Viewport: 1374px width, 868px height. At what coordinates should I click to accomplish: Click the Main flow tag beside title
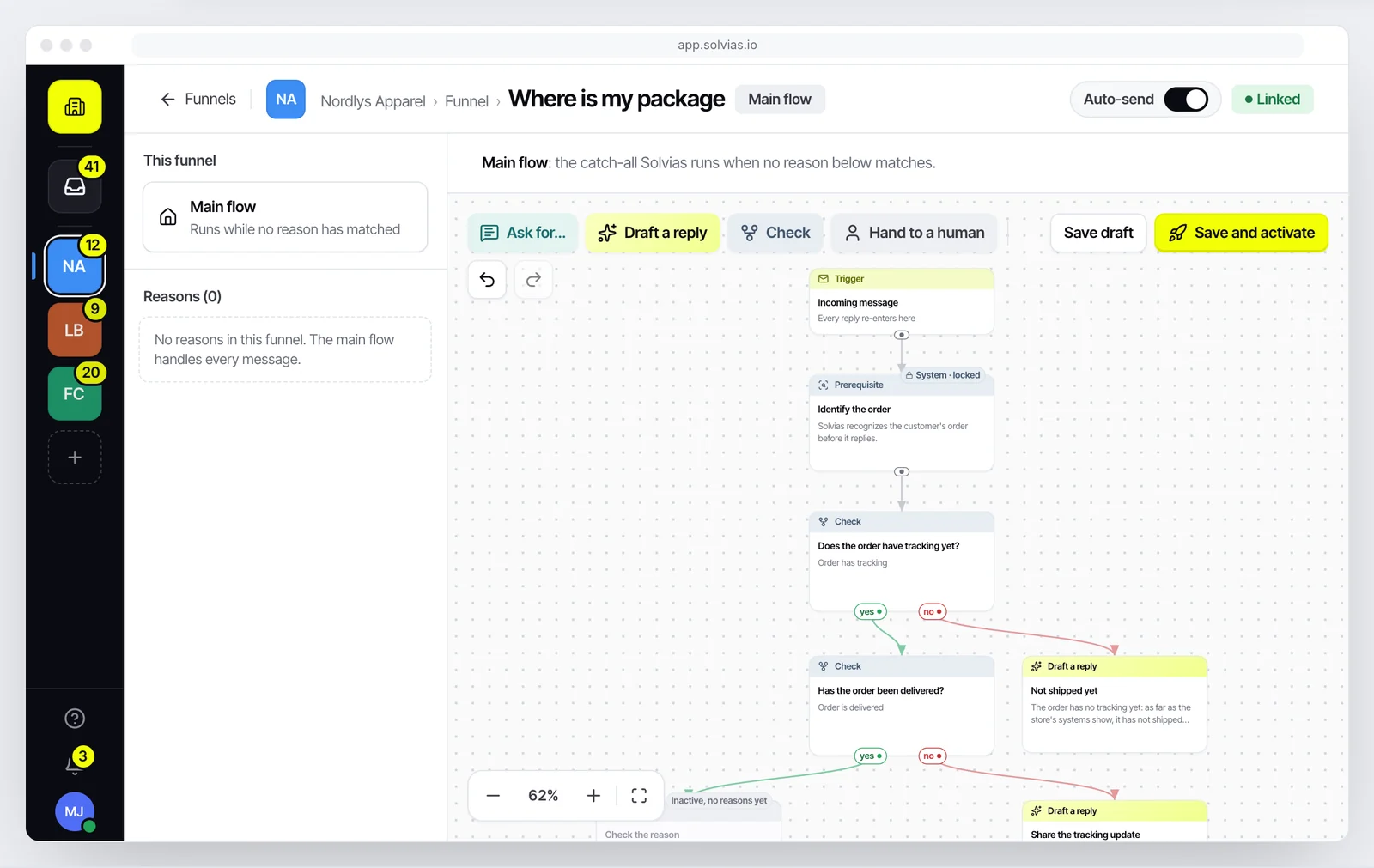[780, 100]
